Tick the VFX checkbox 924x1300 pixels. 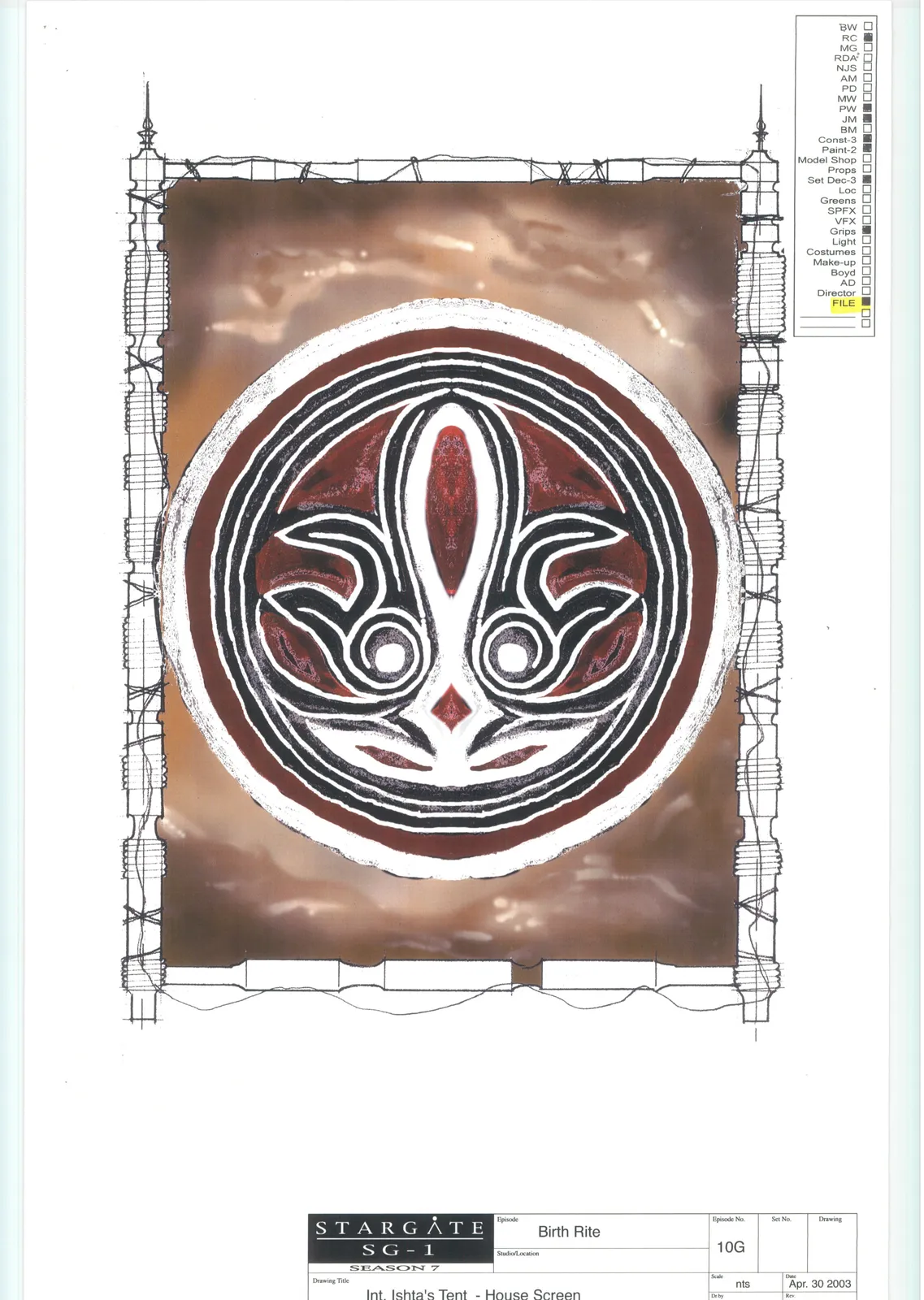(868, 220)
